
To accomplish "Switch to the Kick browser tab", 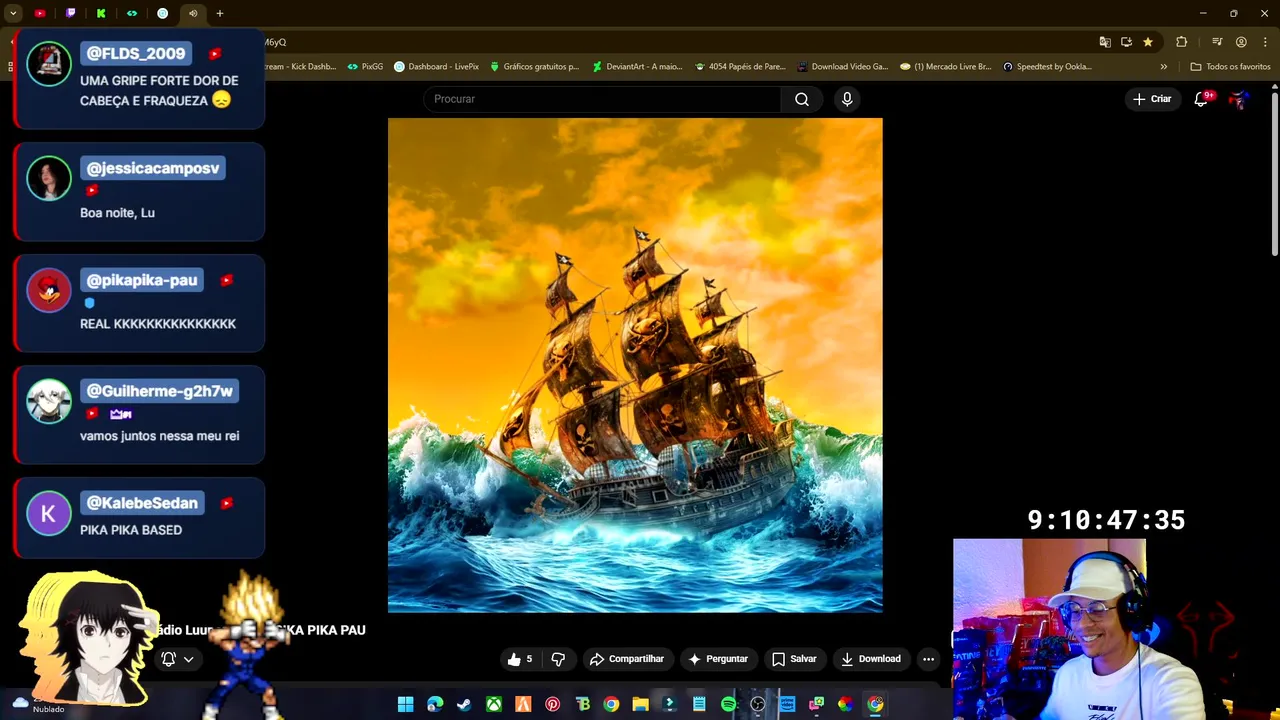I will [x=101, y=13].
